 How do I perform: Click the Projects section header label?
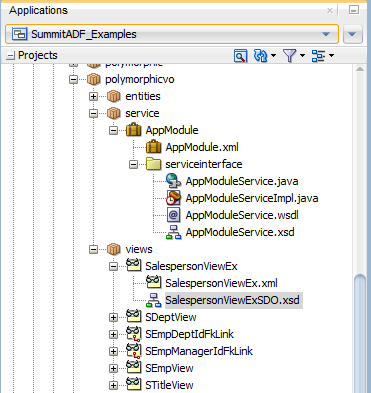pos(38,55)
